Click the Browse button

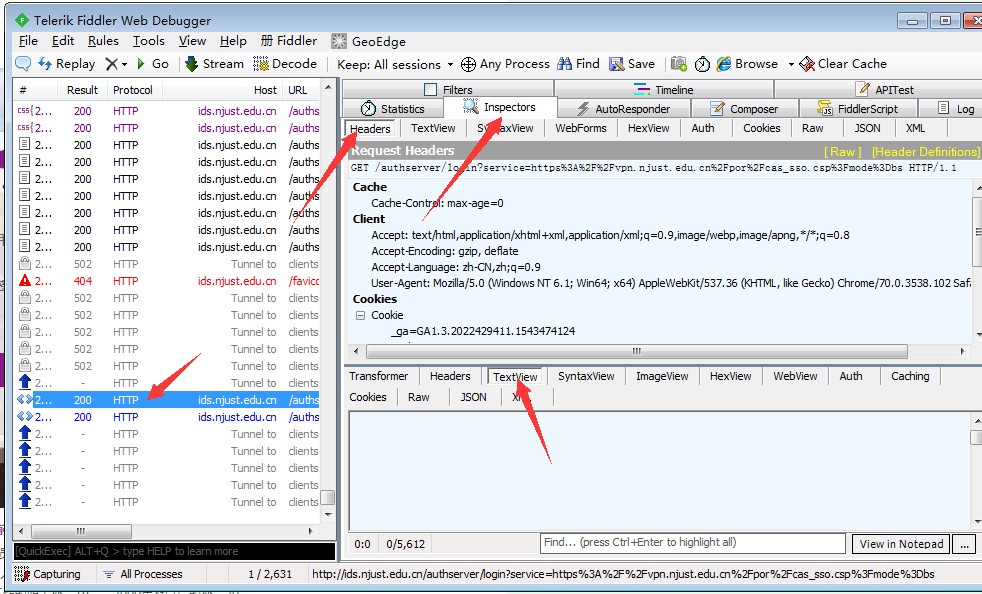point(747,63)
